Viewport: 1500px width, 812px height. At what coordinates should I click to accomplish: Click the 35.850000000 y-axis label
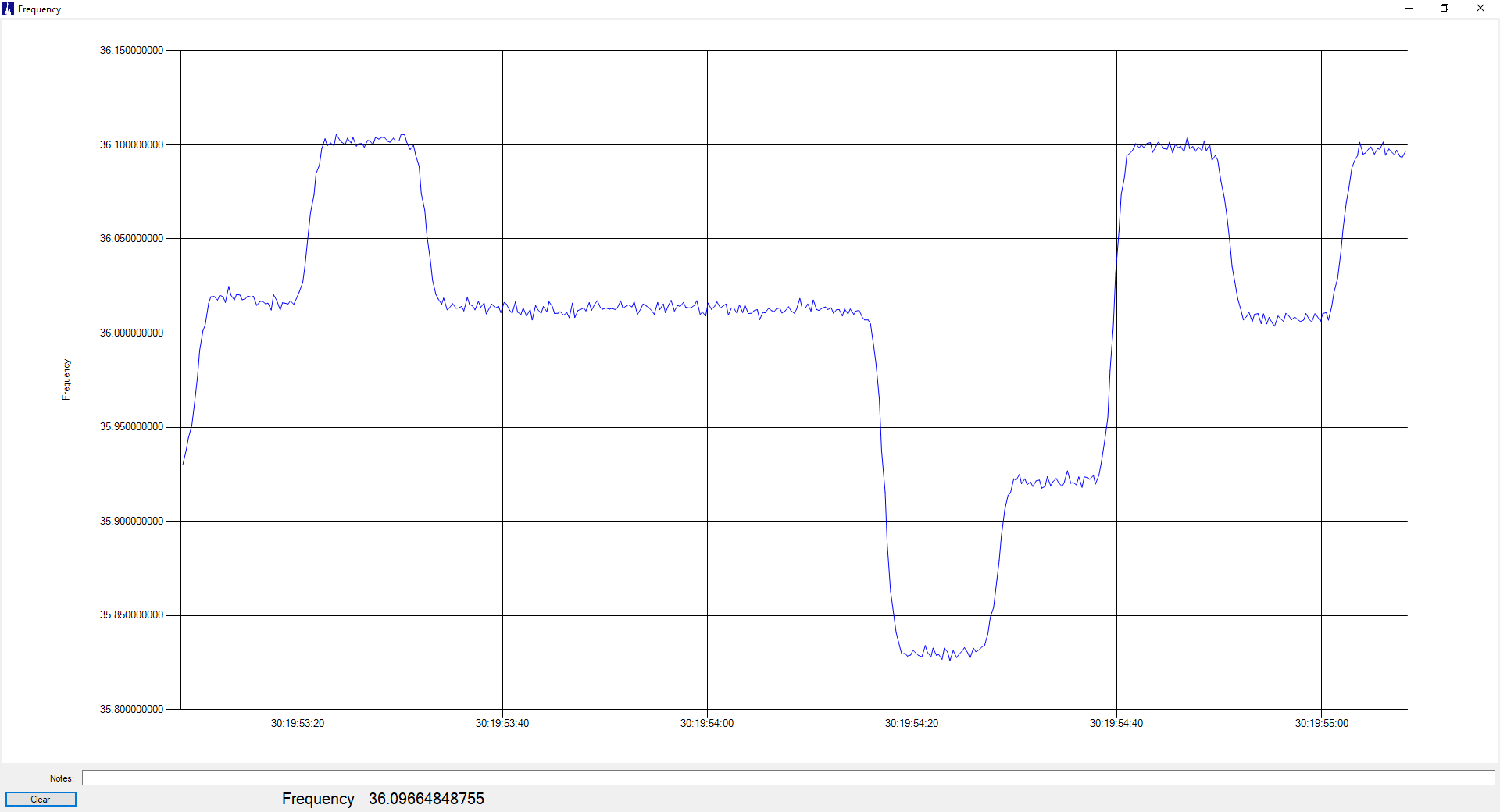click(131, 615)
